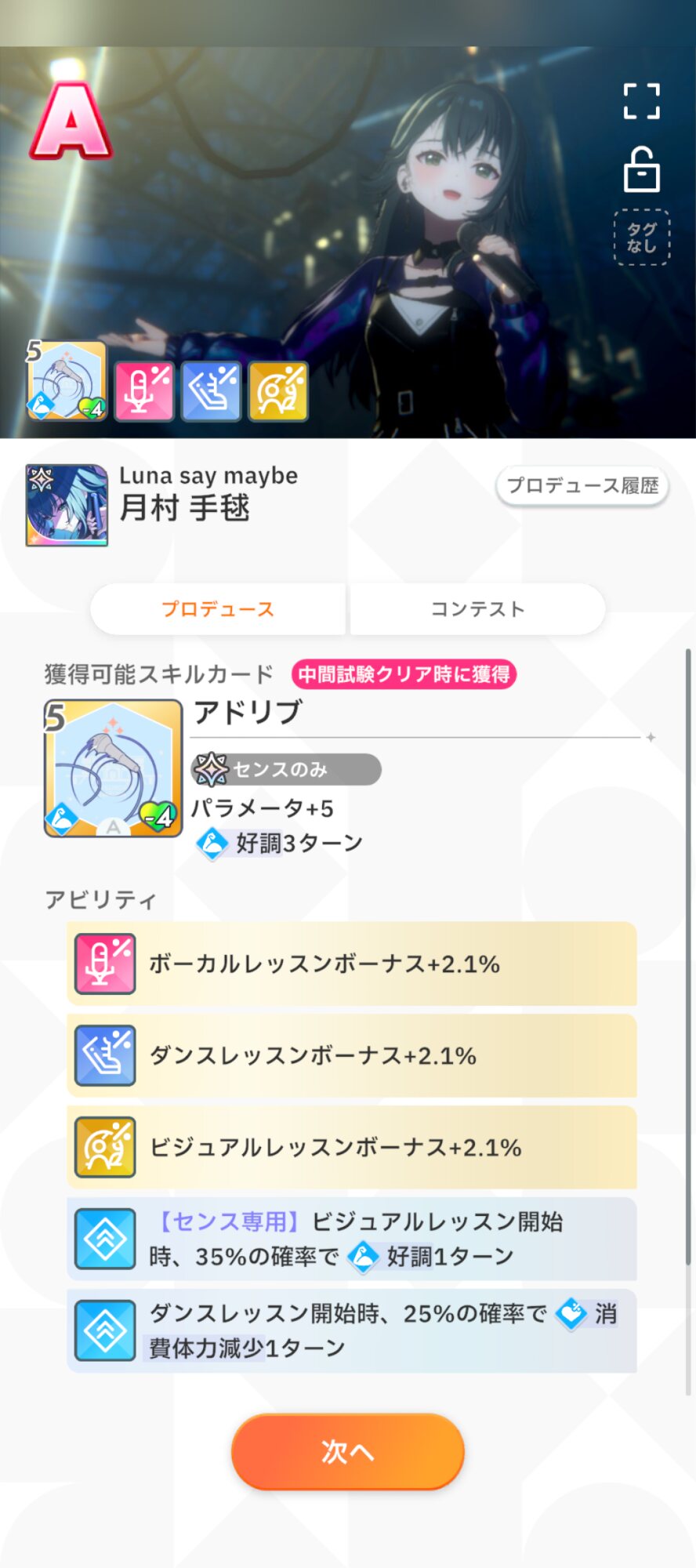The width and height of the screenshot is (696, 1568).
Task: Tap the fullscreen view icon
Action: click(641, 101)
